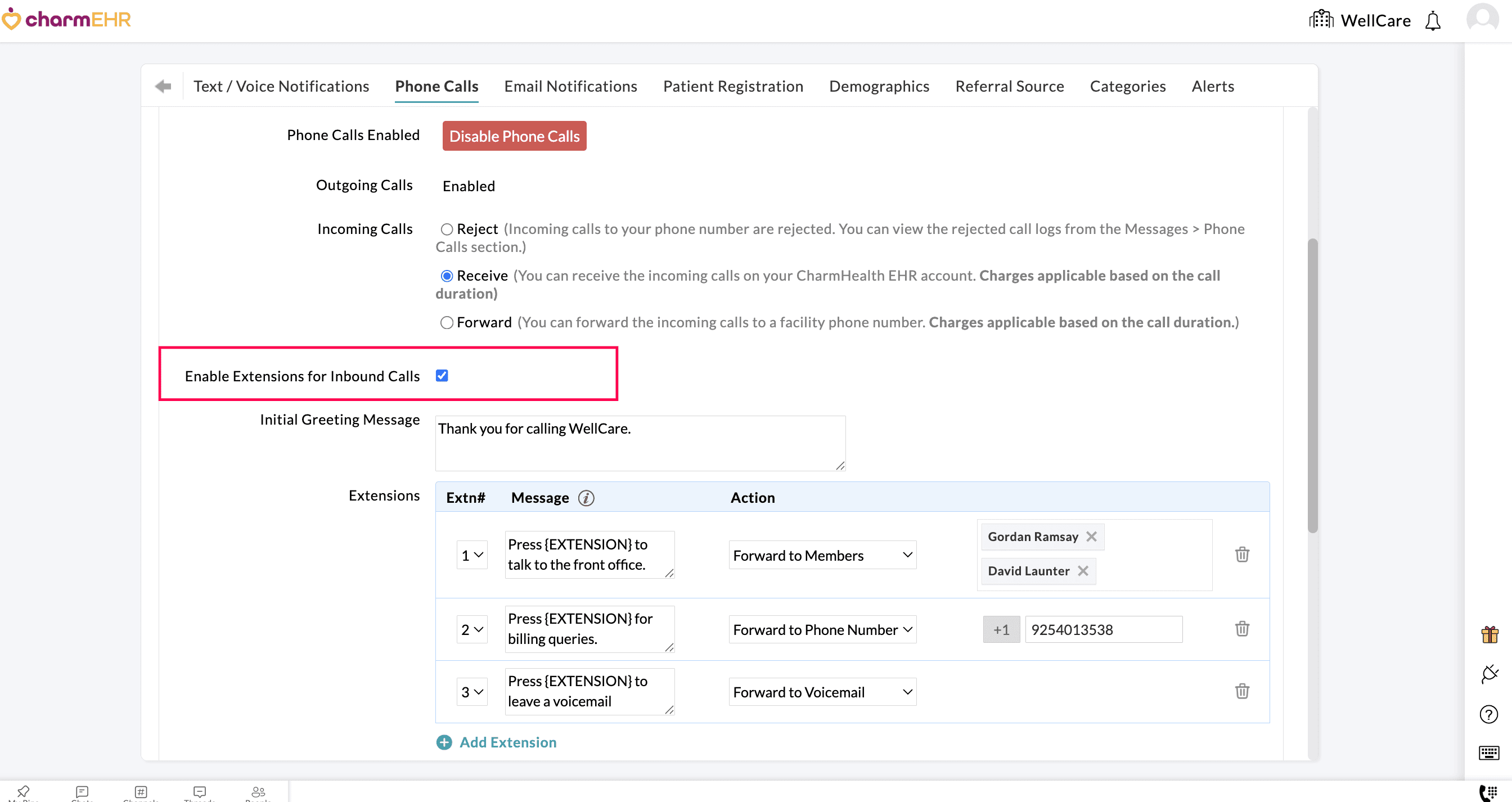Image resolution: width=1512 pixels, height=802 pixels.
Task: Delete the billing queries extension row
Action: point(1241,629)
